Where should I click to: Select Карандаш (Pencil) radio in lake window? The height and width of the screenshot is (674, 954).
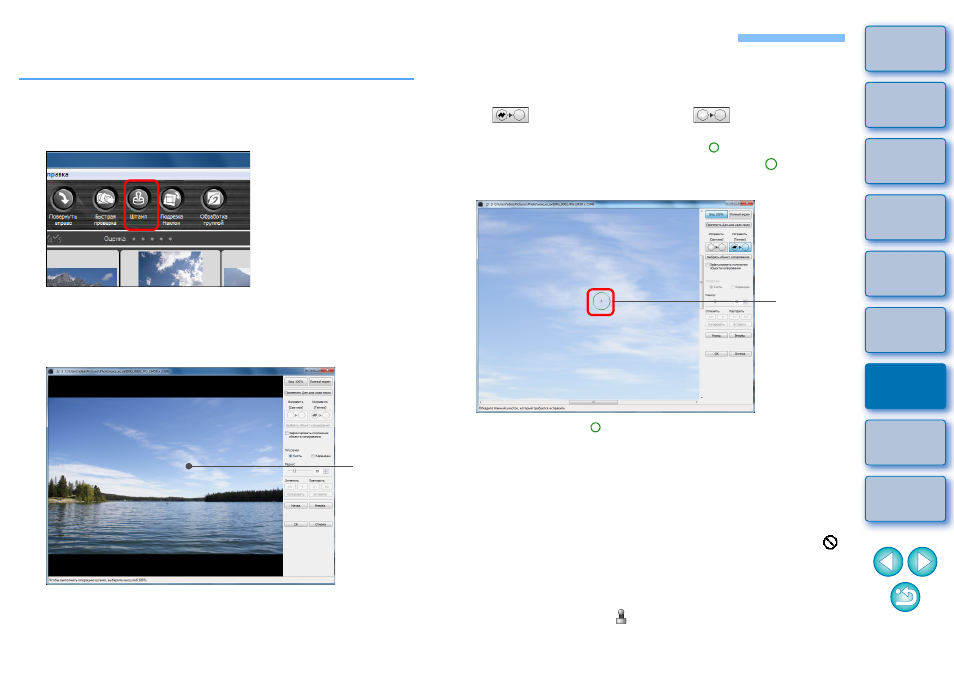tap(313, 456)
